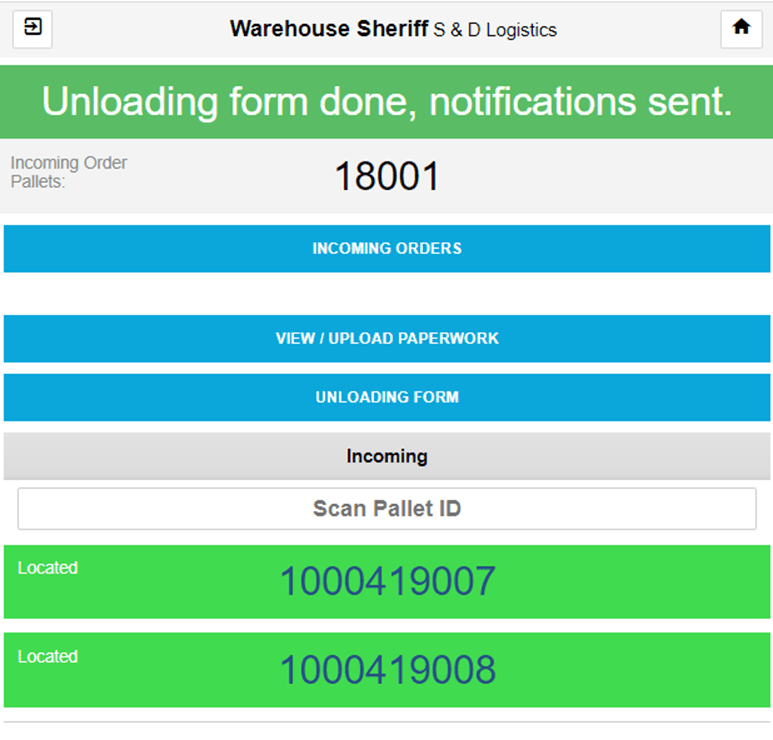773x740 pixels.
Task: Click the incoming order number 18001
Action: 387,177
